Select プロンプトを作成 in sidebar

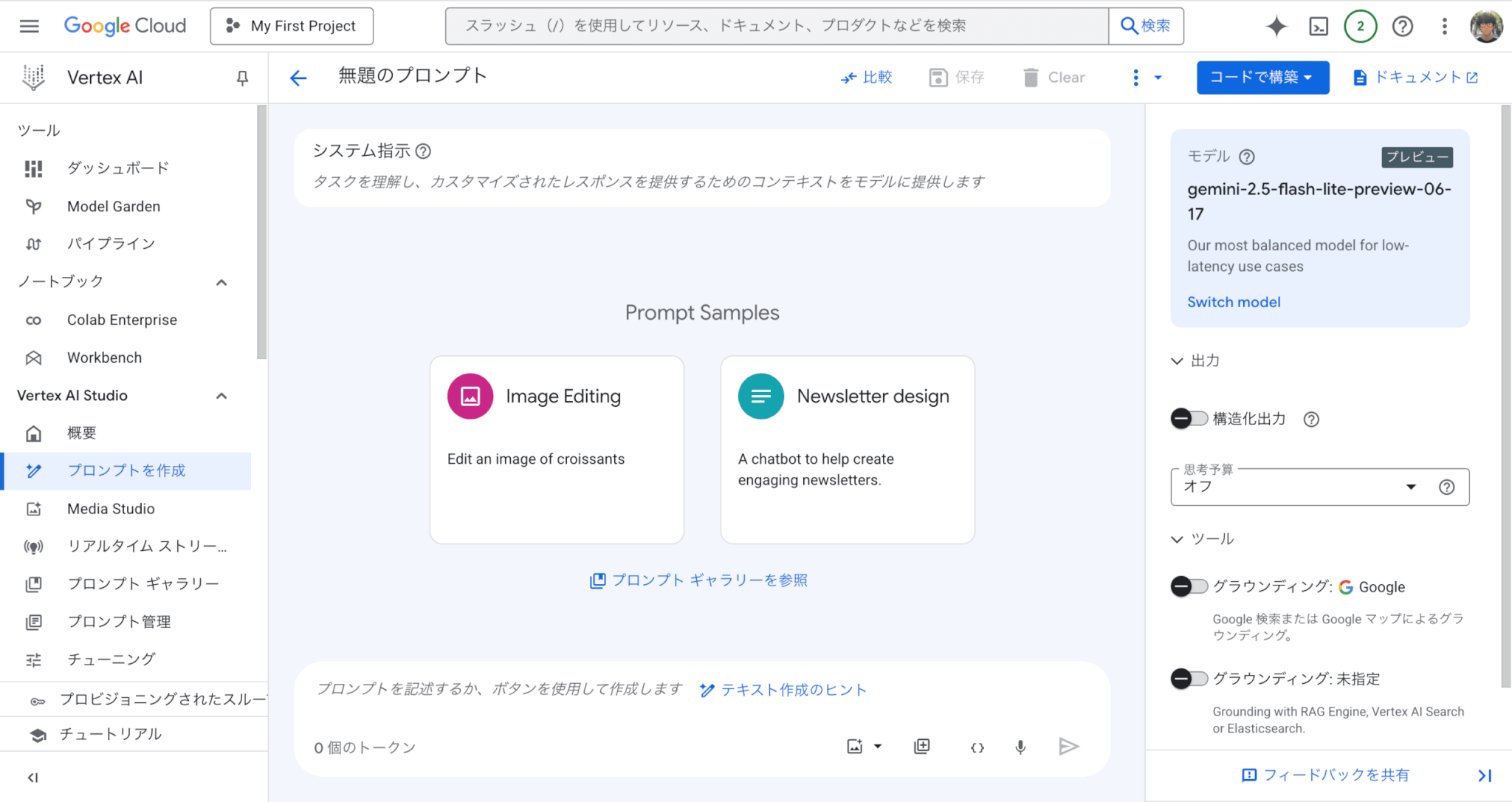126,471
